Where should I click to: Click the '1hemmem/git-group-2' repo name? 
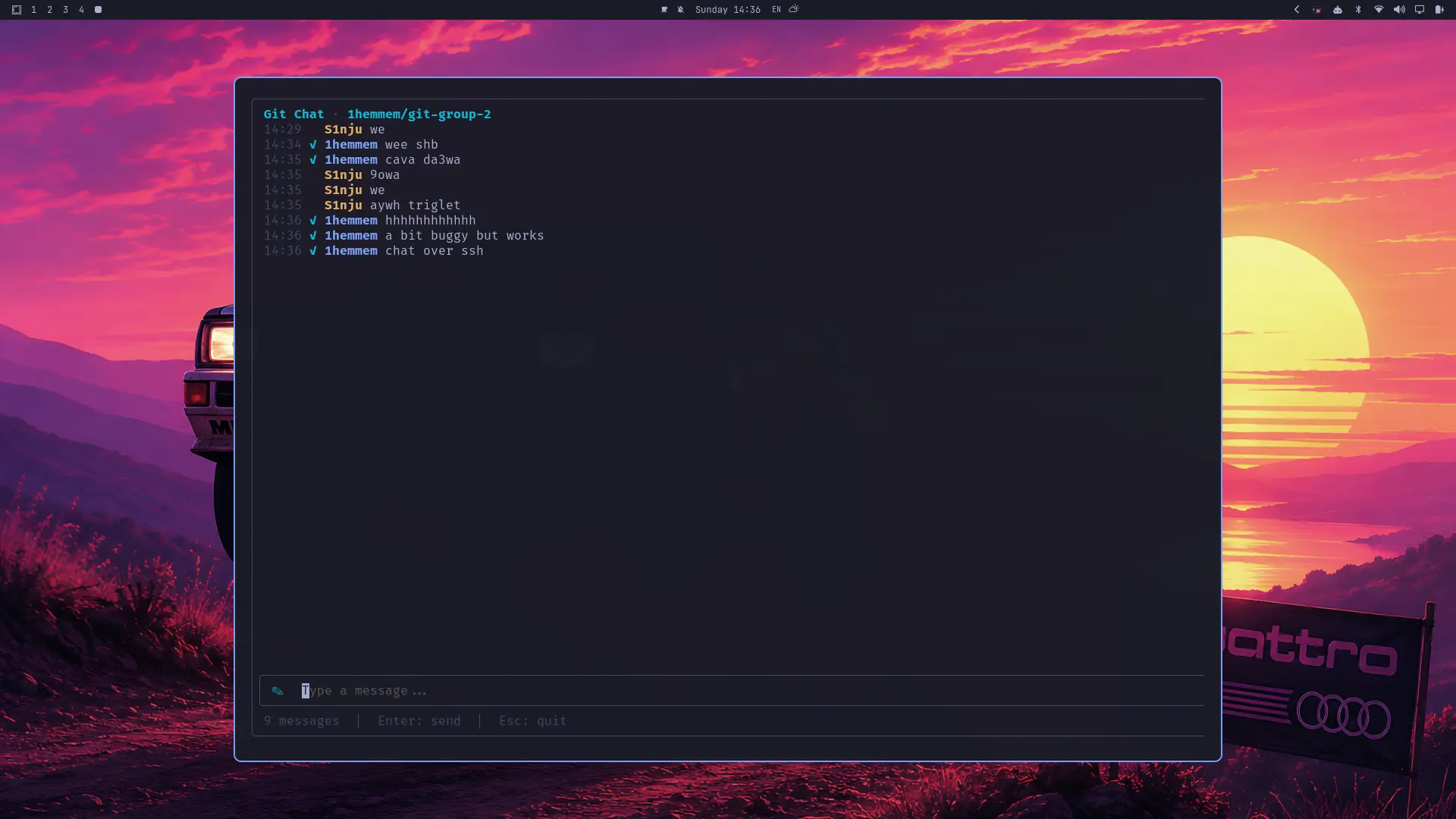pos(419,115)
